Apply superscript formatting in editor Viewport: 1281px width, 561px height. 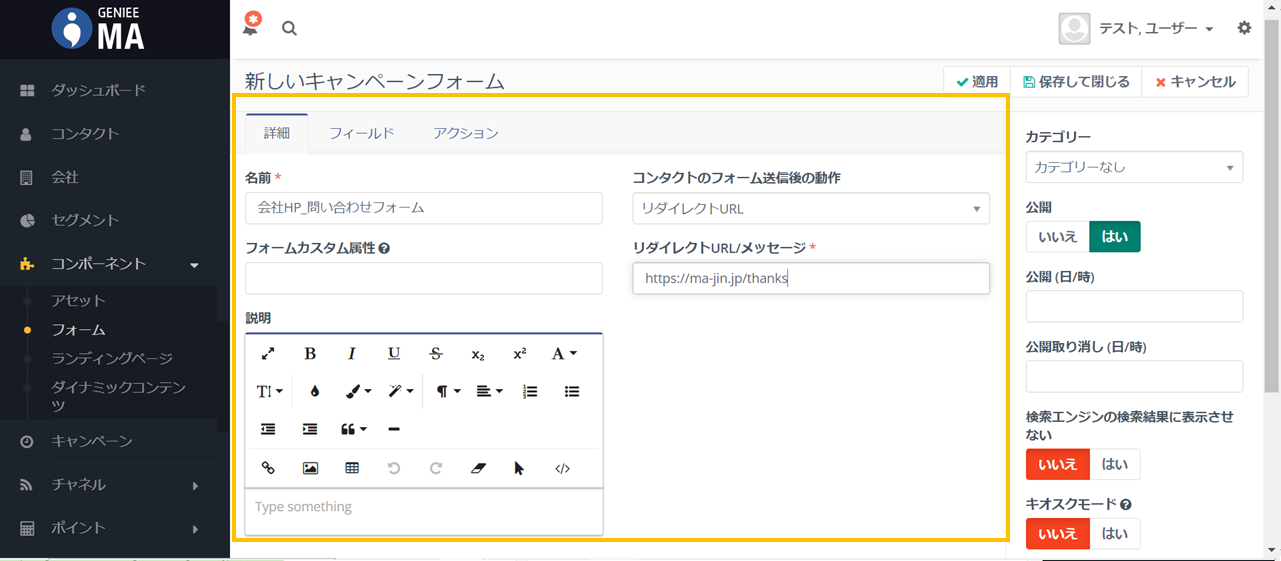click(520, 353)
